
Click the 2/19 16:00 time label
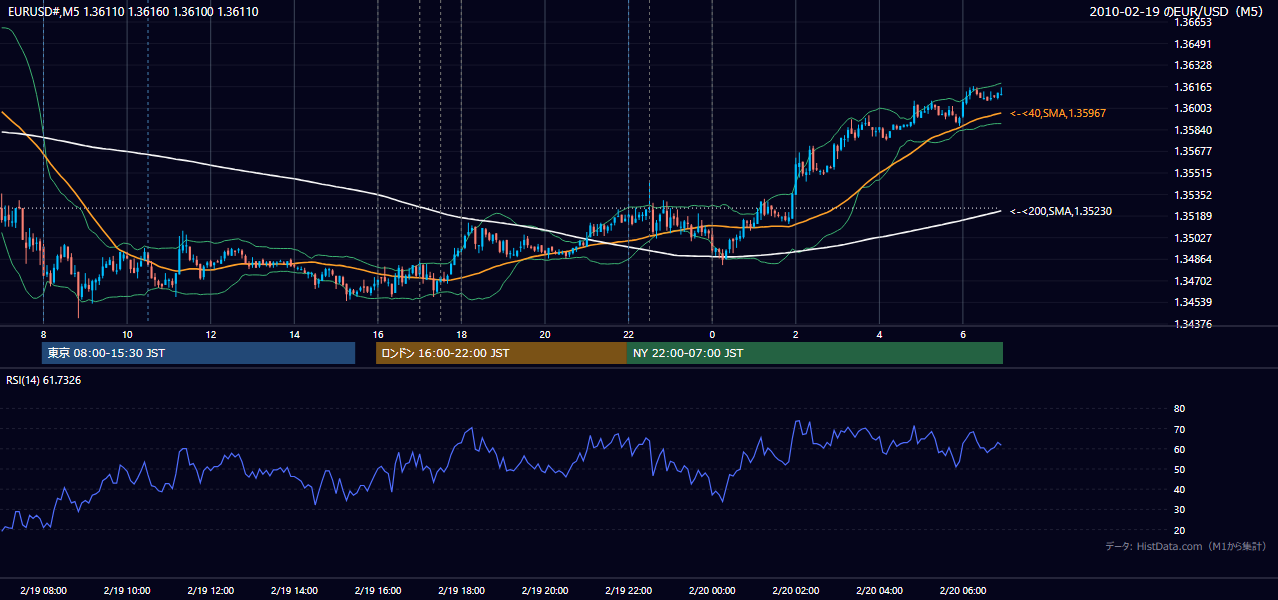pos(377,590)
